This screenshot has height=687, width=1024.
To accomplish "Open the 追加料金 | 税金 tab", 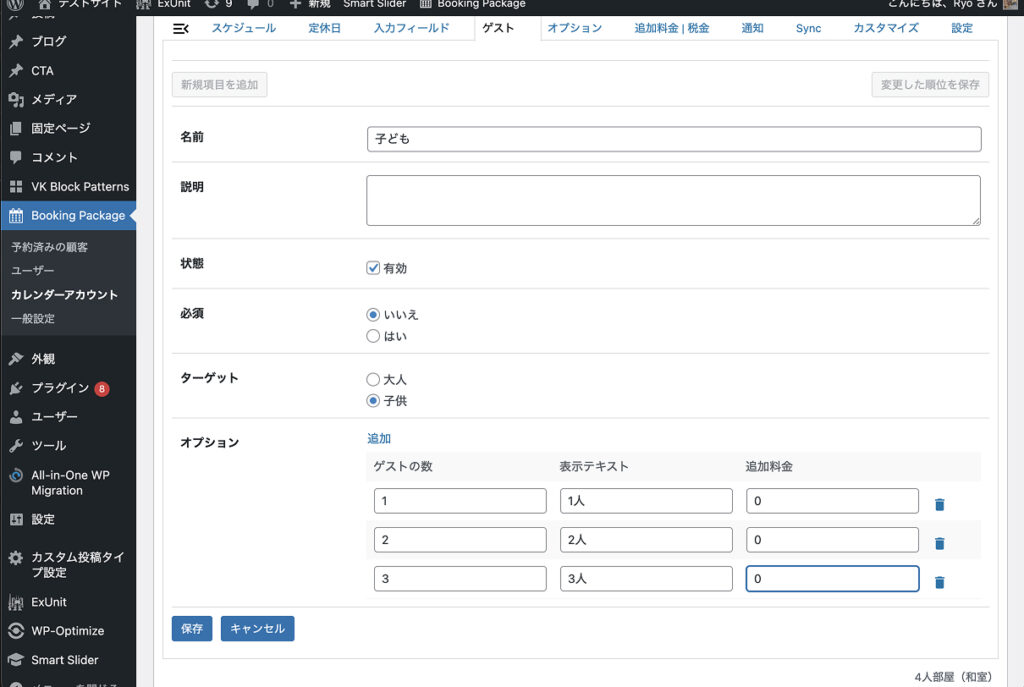I will 671,28.
